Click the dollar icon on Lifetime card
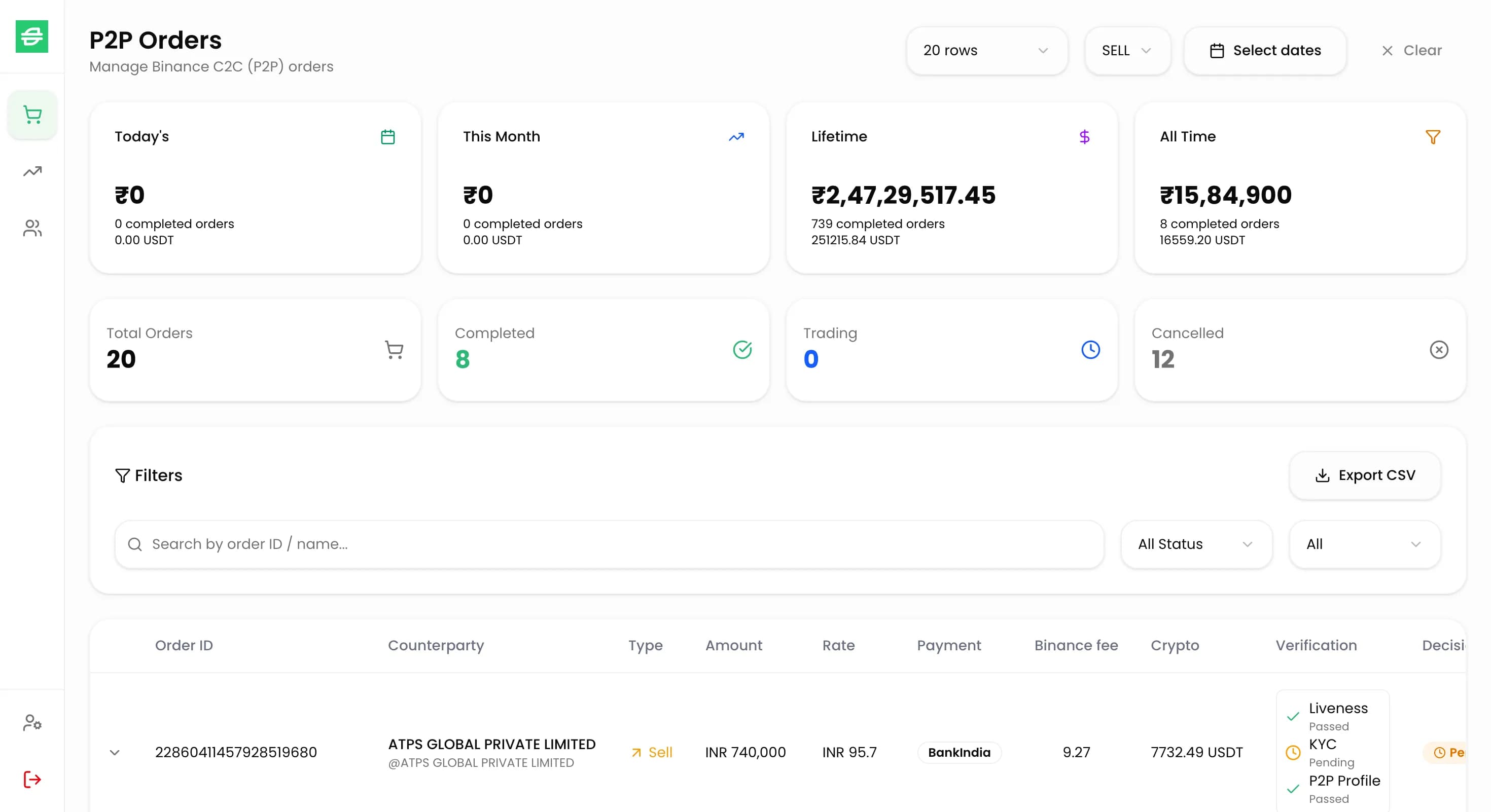Screen dimensions: 1491x812 point(1084,137)
